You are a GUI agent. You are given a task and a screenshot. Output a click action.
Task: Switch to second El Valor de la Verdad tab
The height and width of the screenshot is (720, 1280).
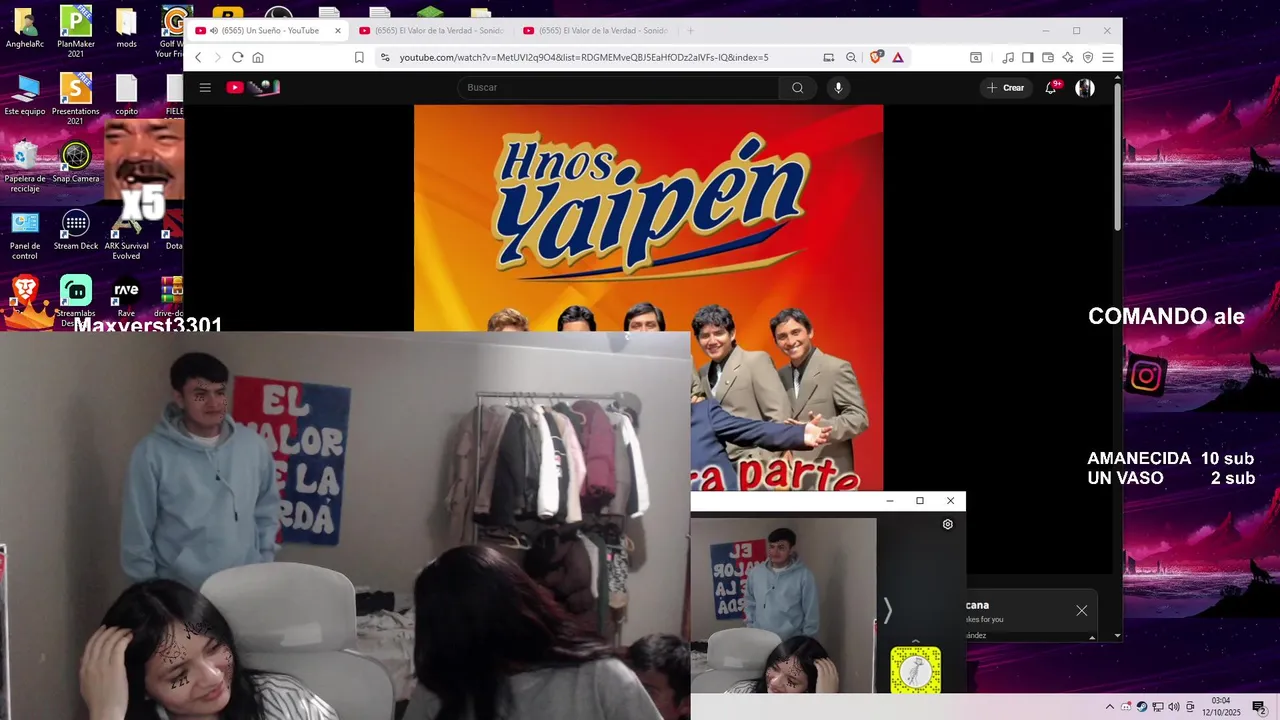pos(431,31)
